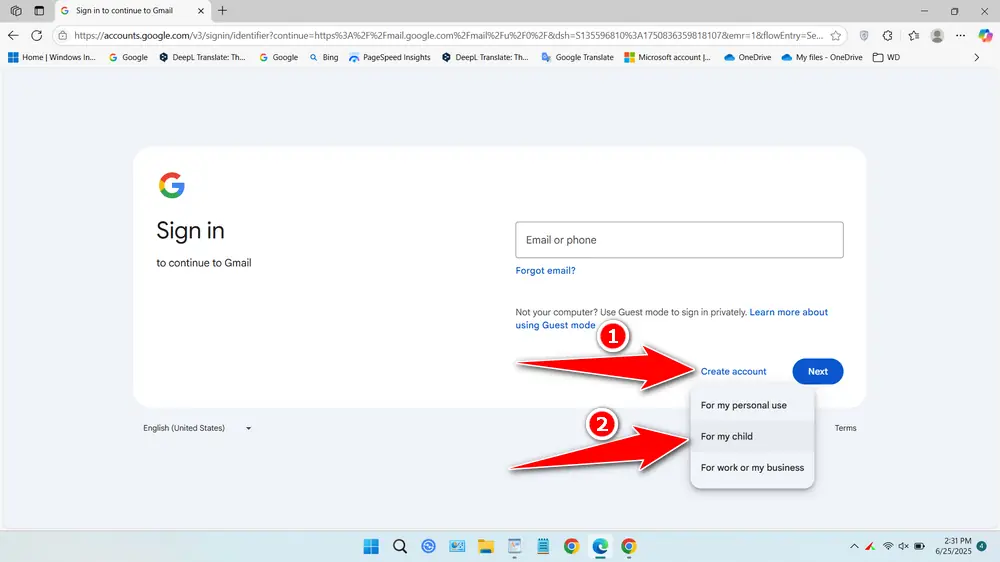Viewport: 1000px width, 562px height.
Task: Open a new browser tab
Action: 223,11
